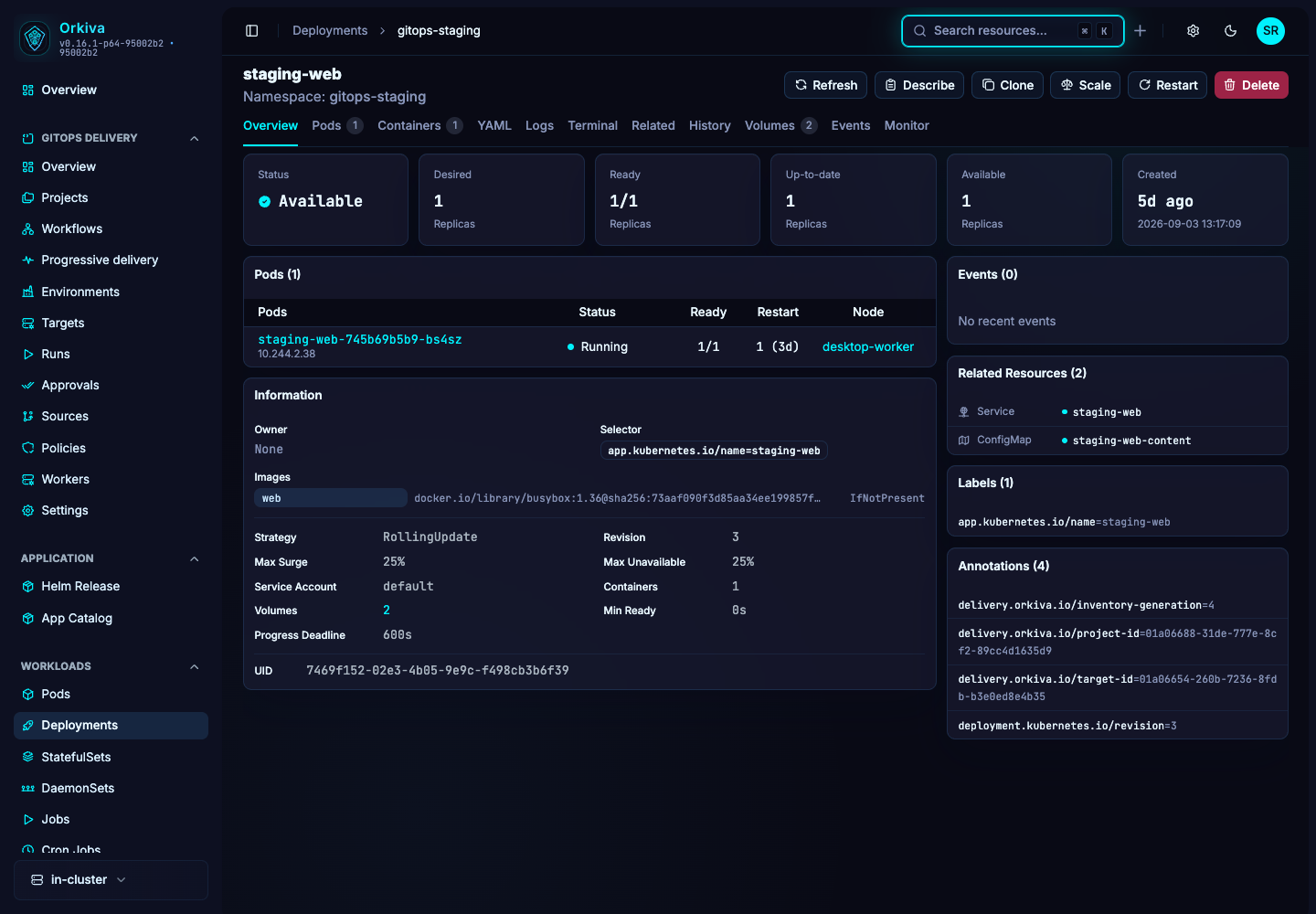
Task: Navigate to Environments
Action: pyautogui.click(x=80, y=292)
